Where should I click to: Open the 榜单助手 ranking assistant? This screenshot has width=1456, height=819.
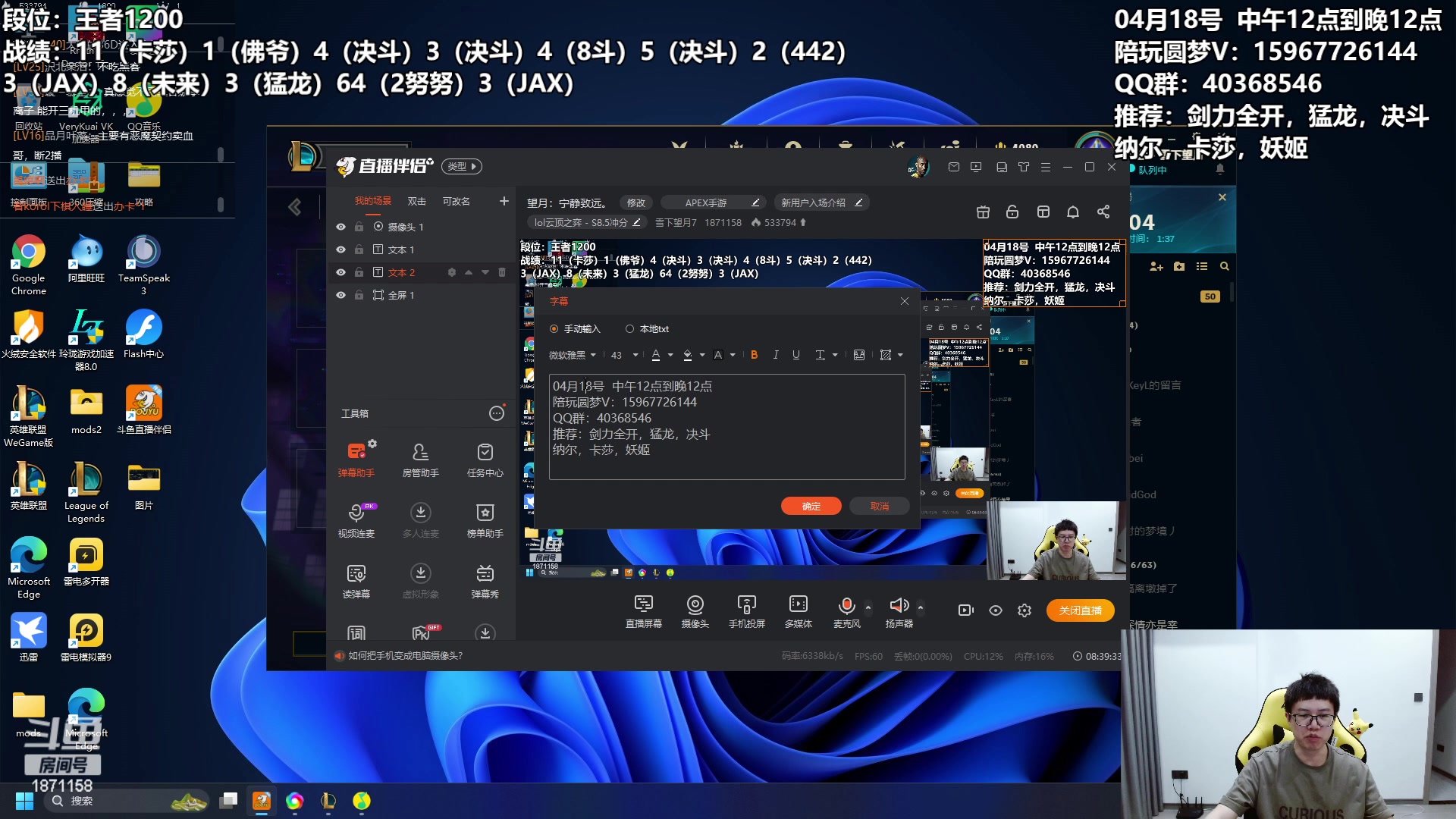click(485, 520)
